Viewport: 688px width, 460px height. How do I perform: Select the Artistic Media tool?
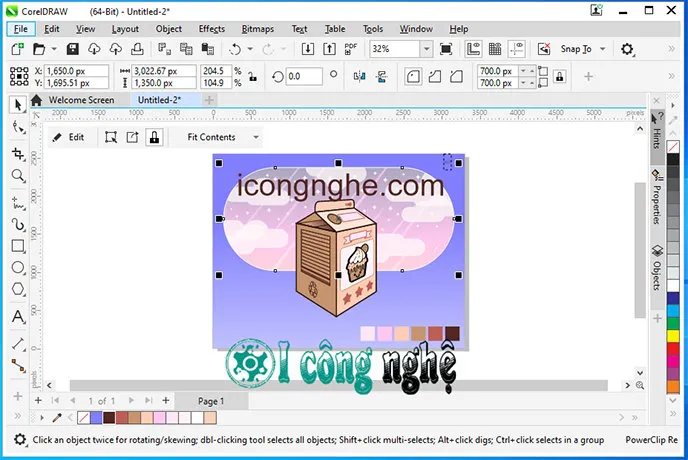[18, 225]
